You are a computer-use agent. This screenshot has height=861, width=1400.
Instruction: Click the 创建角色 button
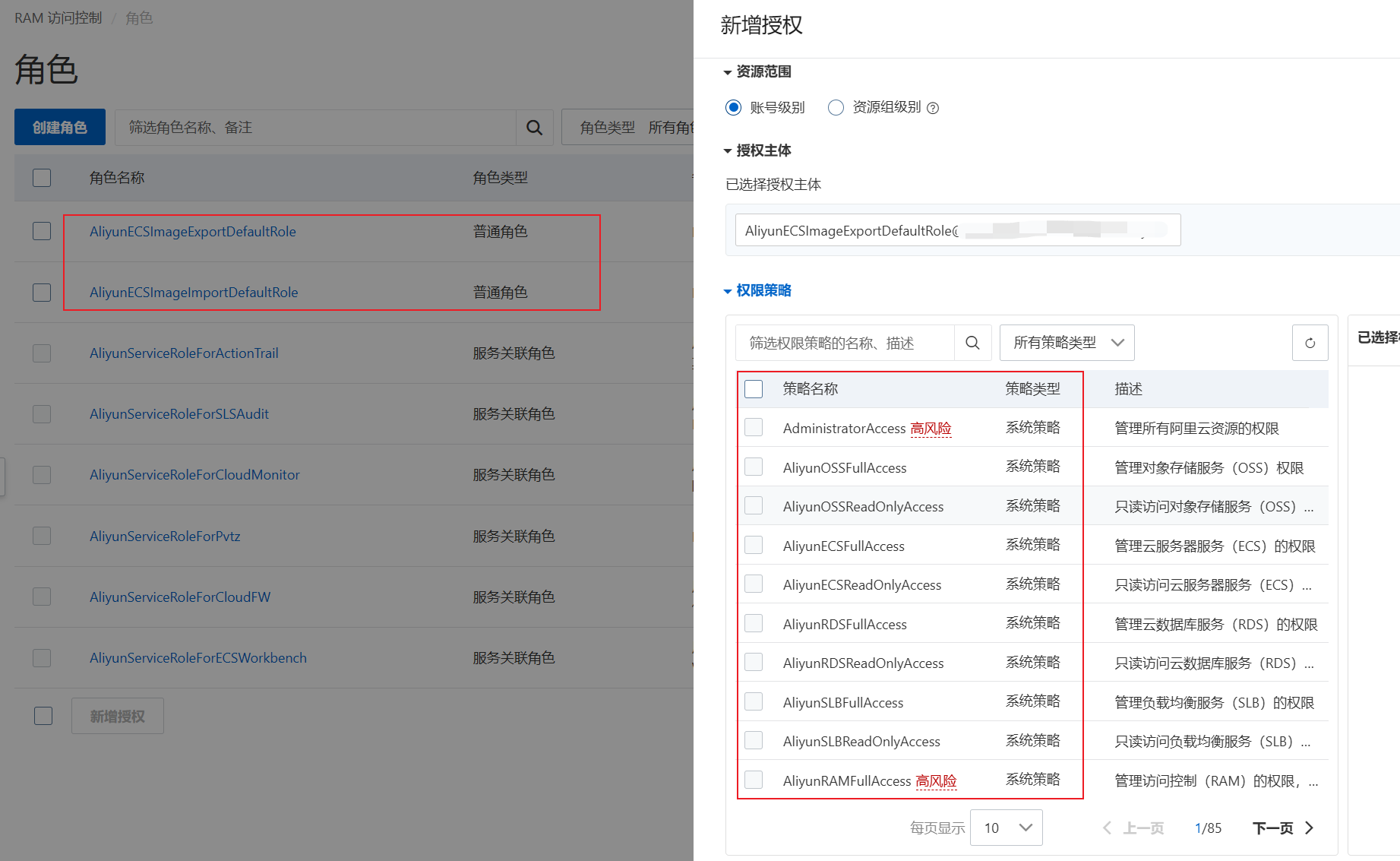[x=60, y=127]
